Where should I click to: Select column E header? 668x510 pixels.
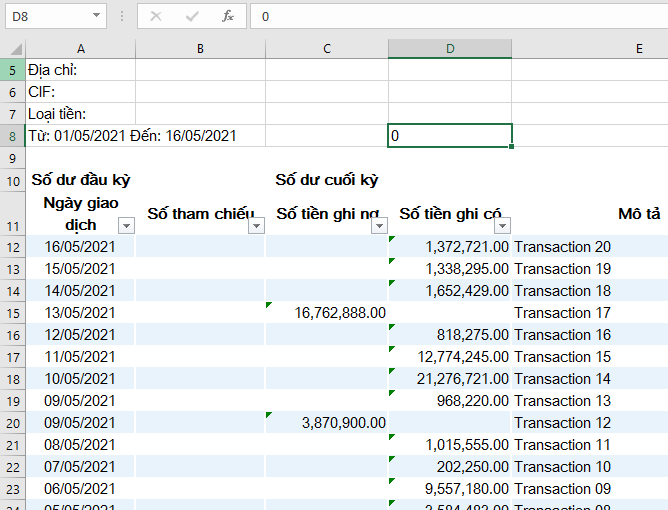pyautogui.click(x=638, y=49)
